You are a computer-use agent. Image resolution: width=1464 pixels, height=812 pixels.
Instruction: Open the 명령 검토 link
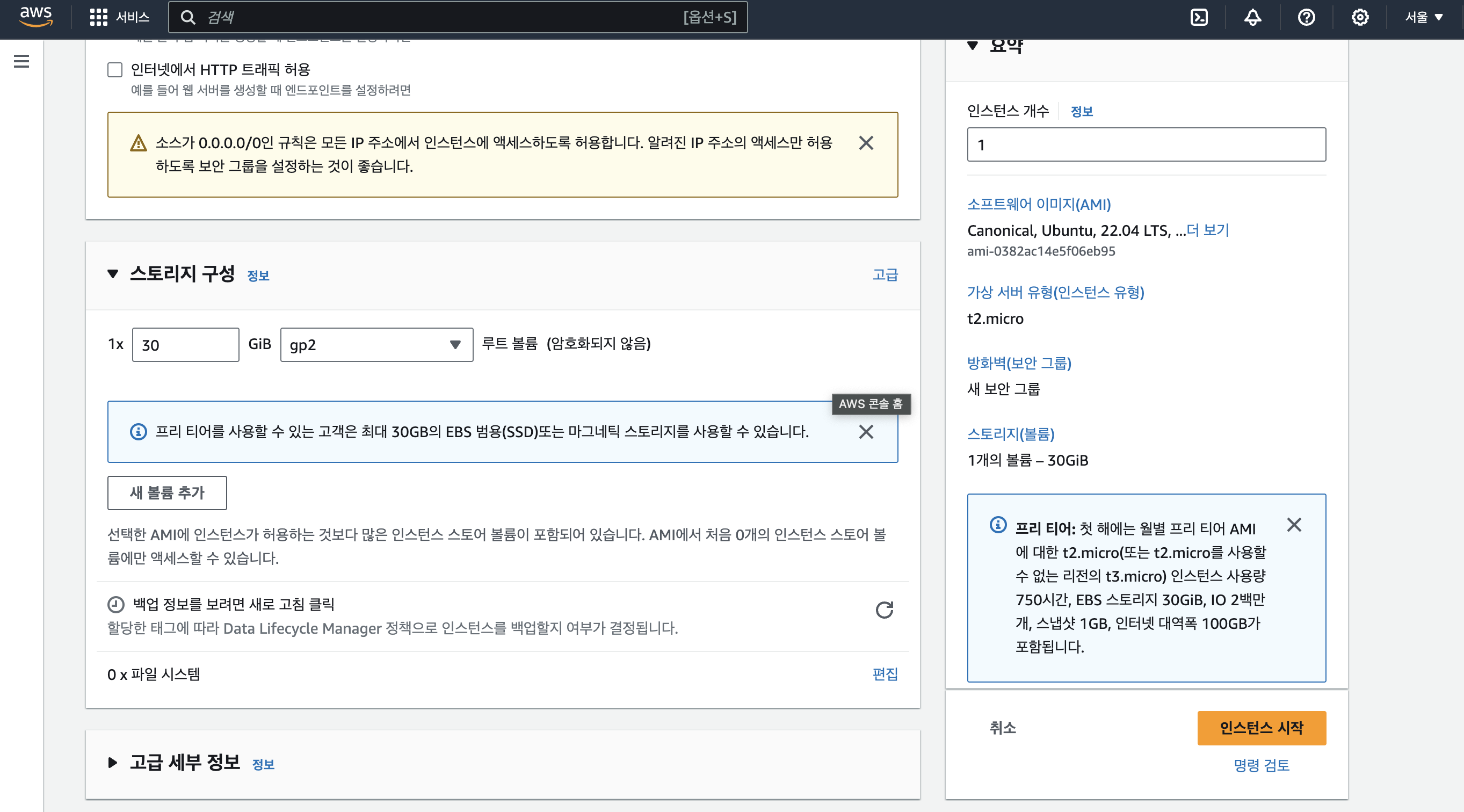(x=1261, y=765)
